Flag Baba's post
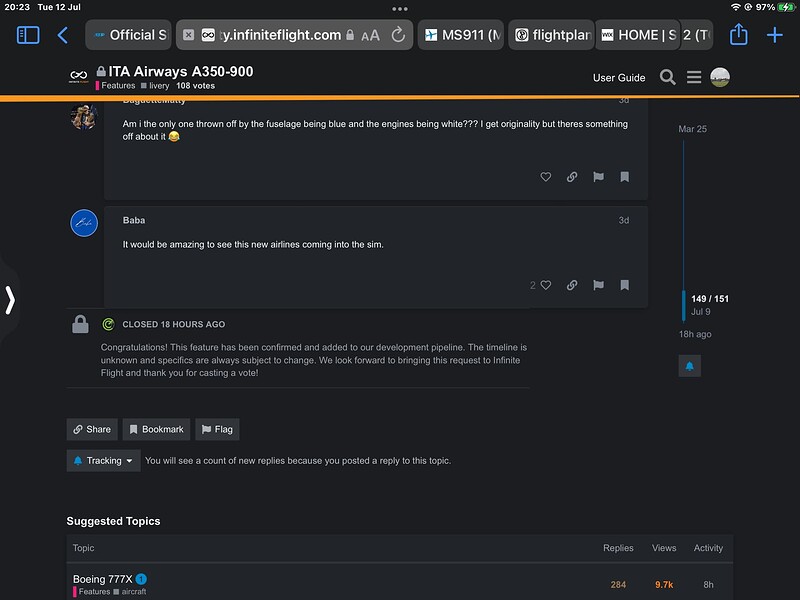This screenshot has width=800, height=600. tap(598, 285)
